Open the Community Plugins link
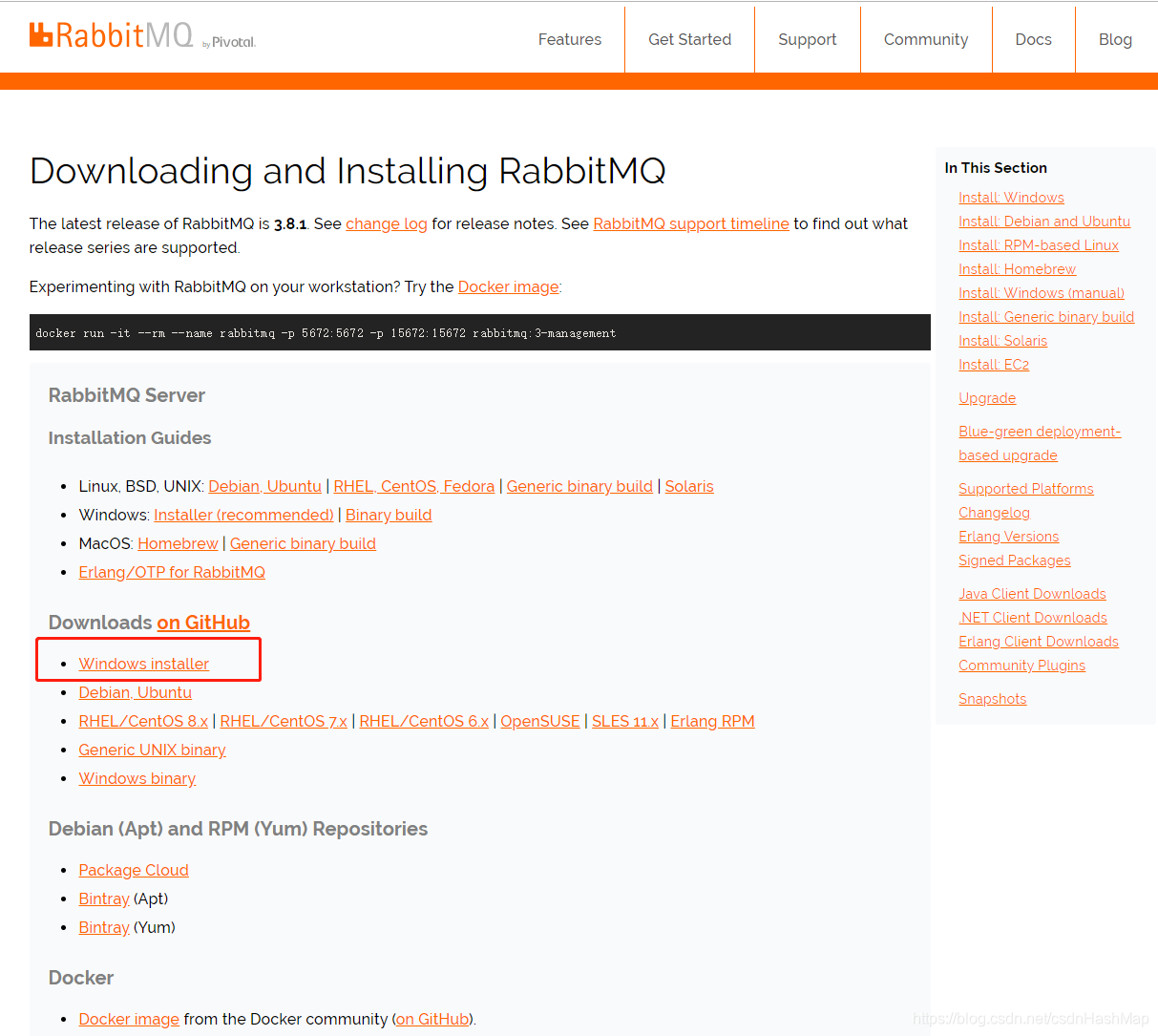This screenshot has width=1158, height=1036. tap(1021, 666)
